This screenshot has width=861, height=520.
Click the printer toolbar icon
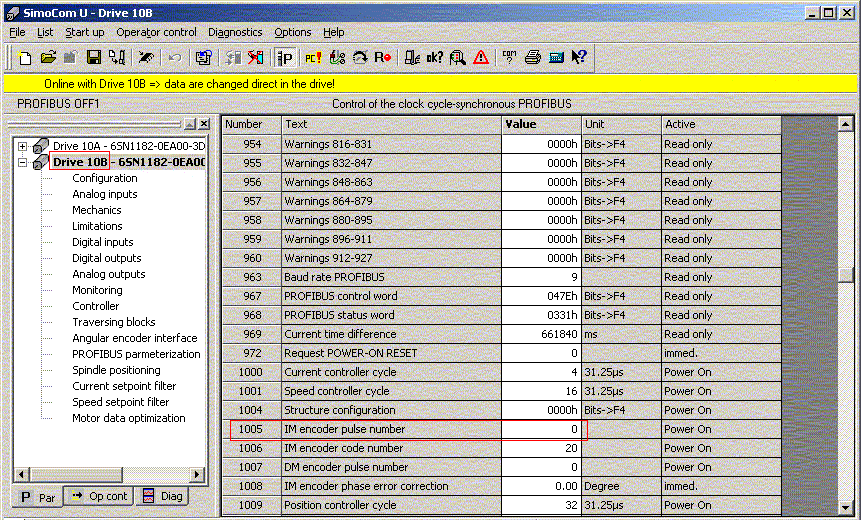[533, 57]
